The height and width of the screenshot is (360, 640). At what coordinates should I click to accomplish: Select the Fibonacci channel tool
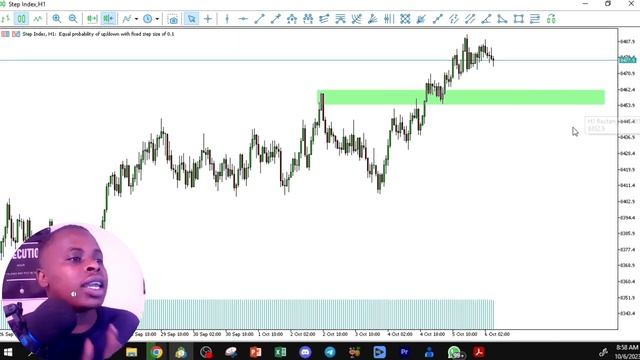click(x=324, y=19)
